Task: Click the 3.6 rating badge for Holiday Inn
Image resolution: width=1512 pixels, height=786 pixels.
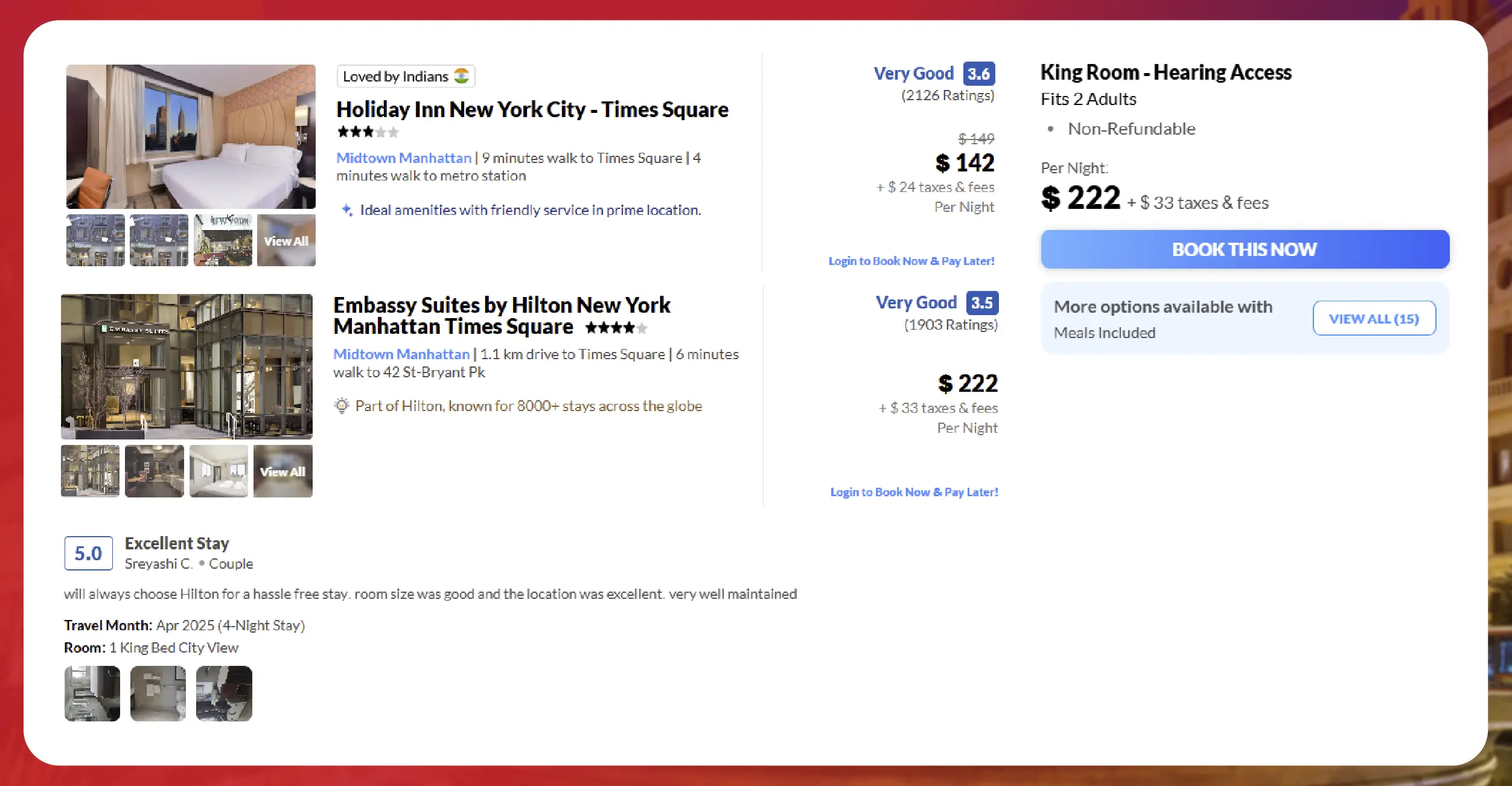Action: [978, 74]
